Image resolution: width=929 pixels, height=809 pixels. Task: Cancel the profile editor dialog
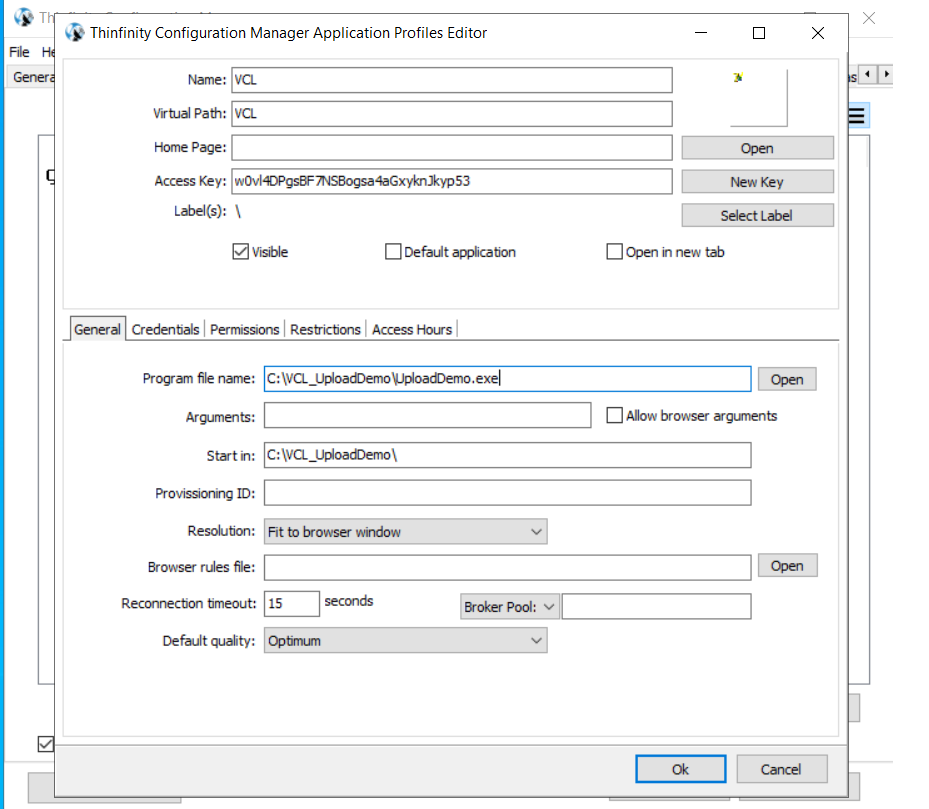tap(781, 769)
